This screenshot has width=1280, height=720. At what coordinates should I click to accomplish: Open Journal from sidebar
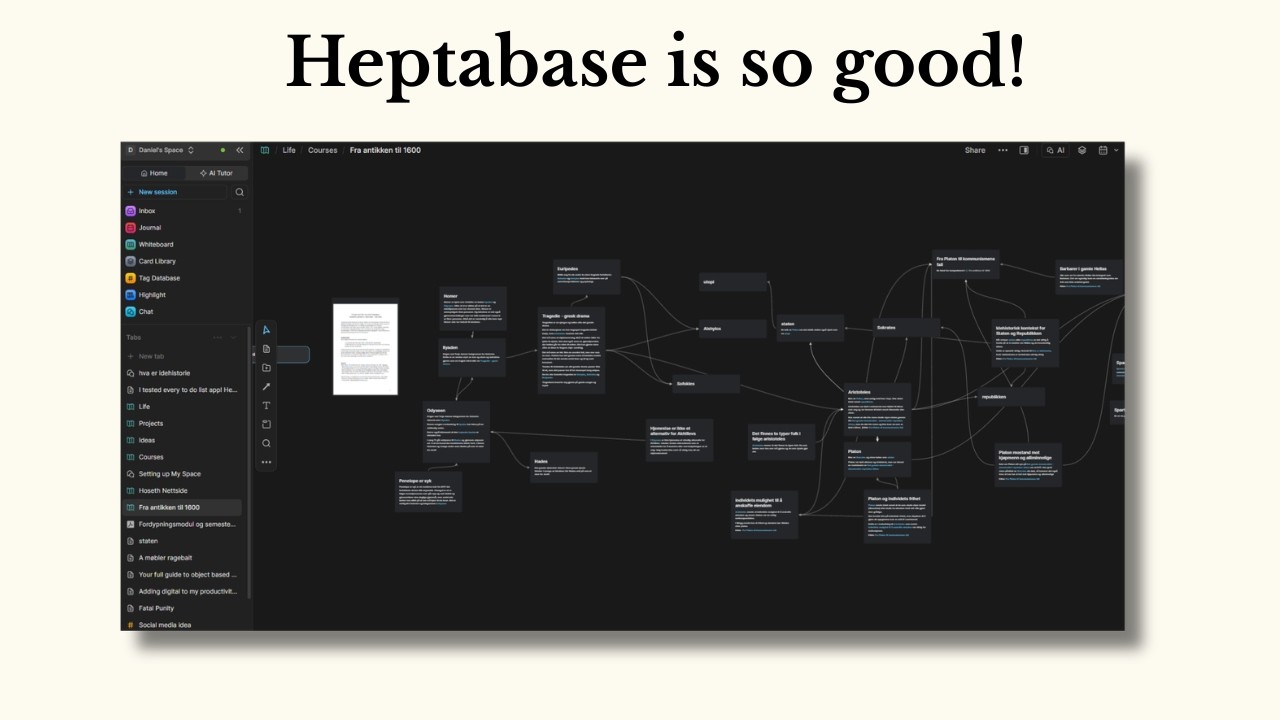pyautogui.click(x=184, y=228)
